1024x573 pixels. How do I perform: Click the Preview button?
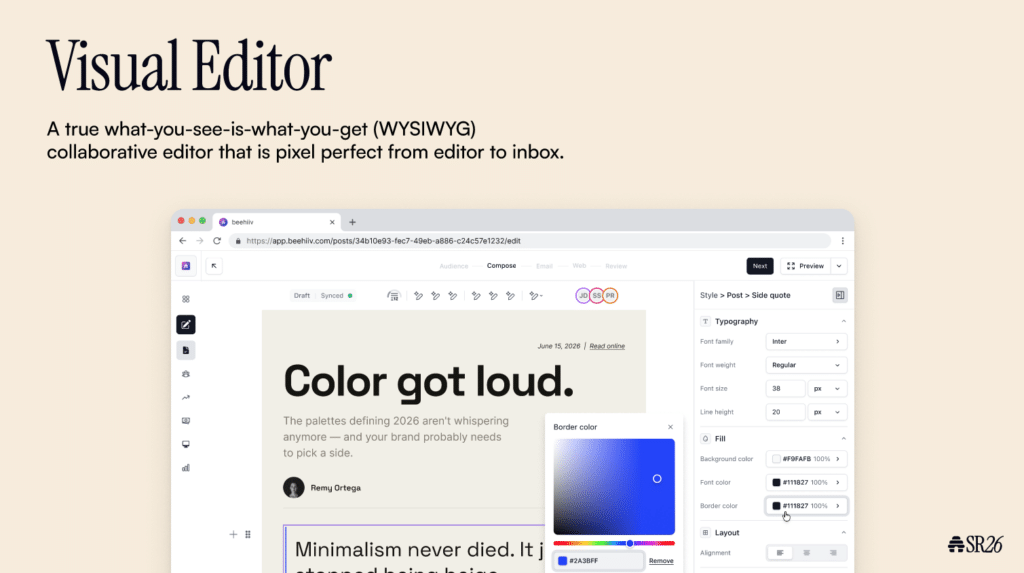(x=806, y=266)
